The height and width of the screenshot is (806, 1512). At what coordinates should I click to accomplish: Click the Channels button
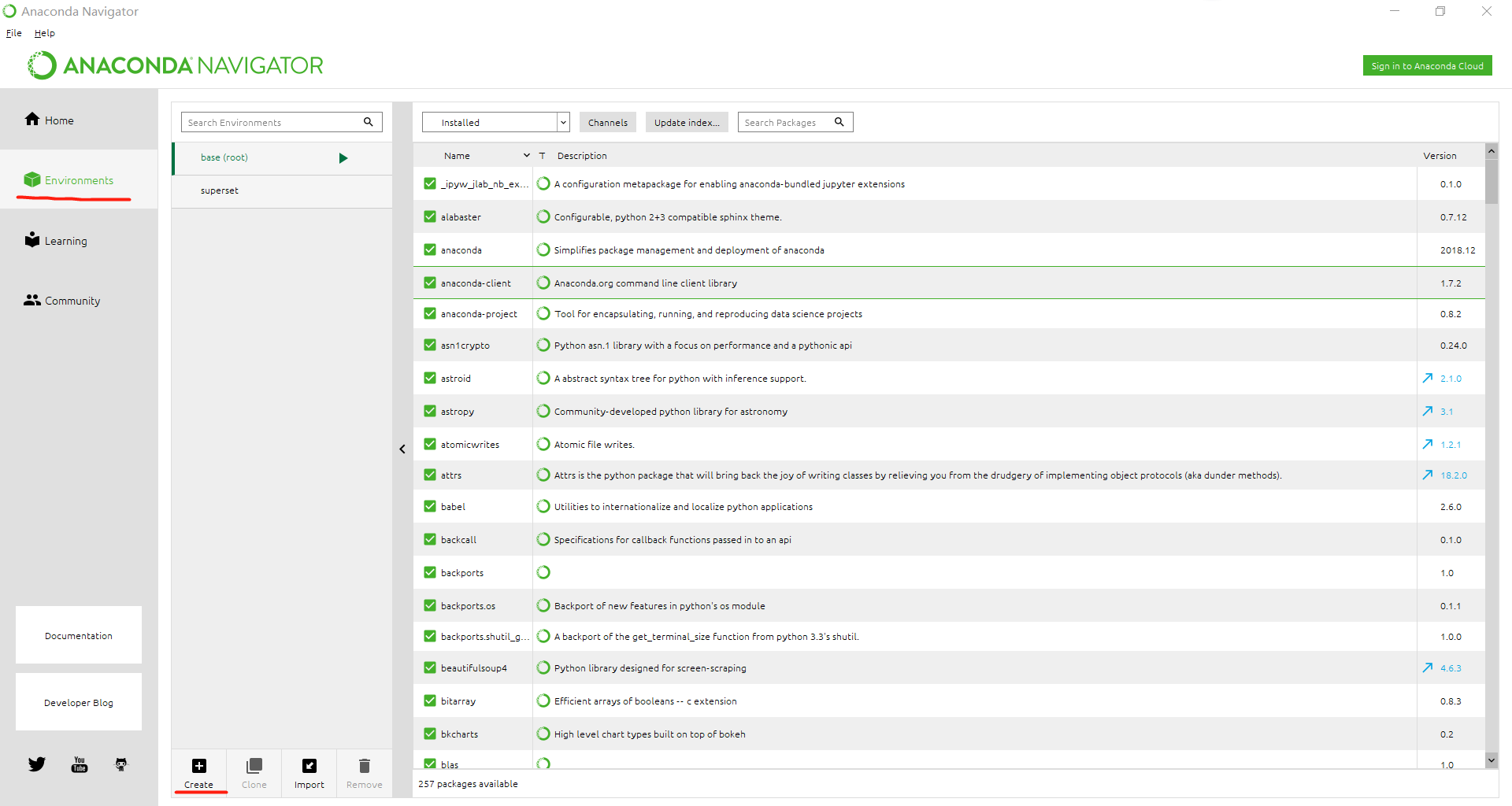(608, 122)
